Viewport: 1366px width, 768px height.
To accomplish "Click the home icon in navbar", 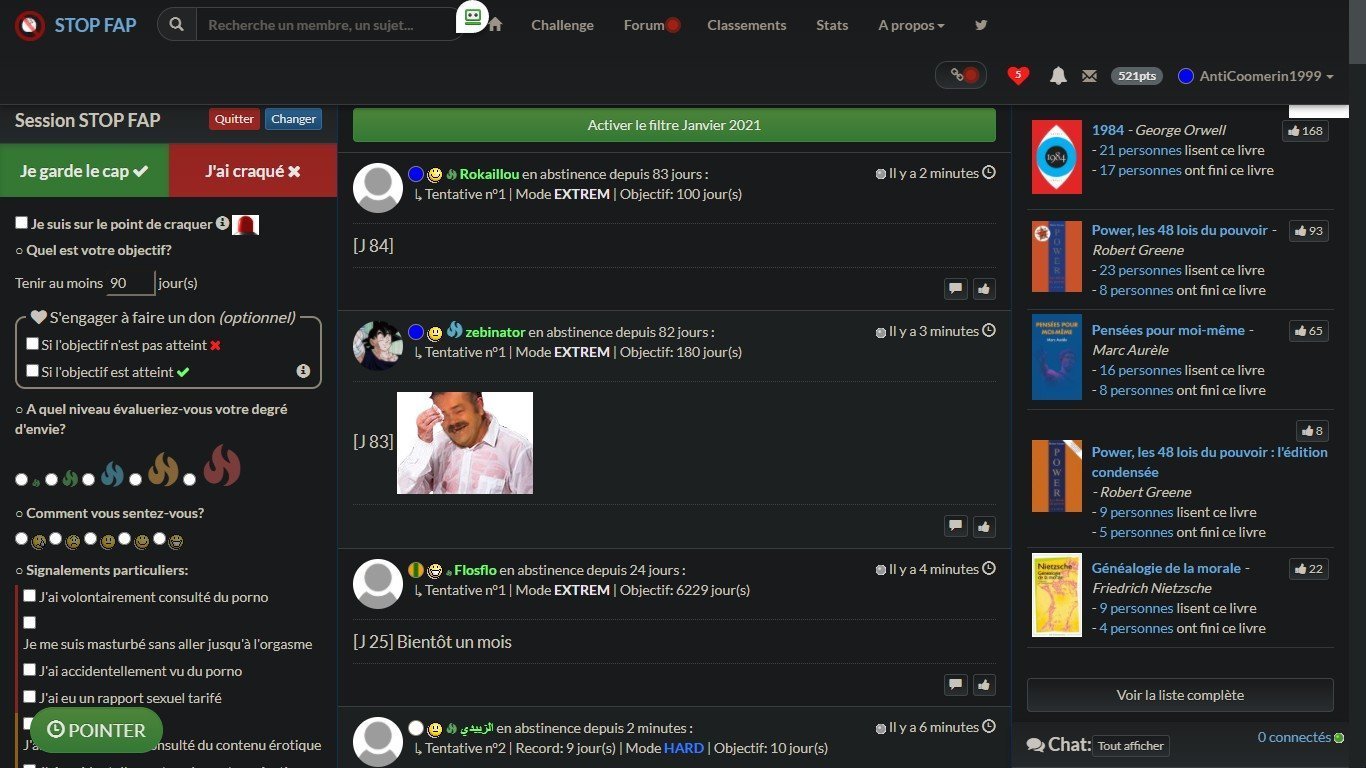I will pyautogui.click(x=494, y=25).
